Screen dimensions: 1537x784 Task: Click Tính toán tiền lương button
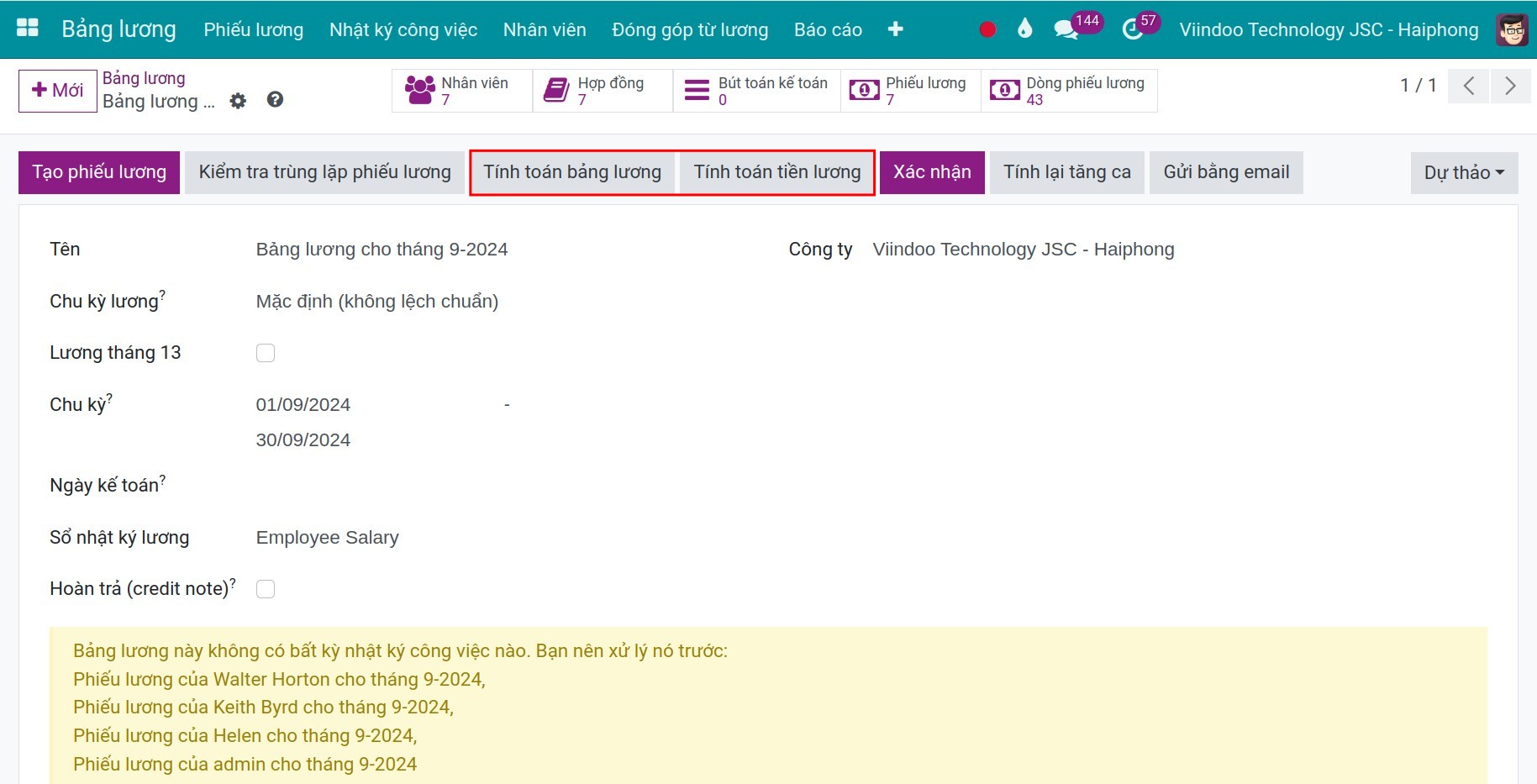(x=777, y=172)
